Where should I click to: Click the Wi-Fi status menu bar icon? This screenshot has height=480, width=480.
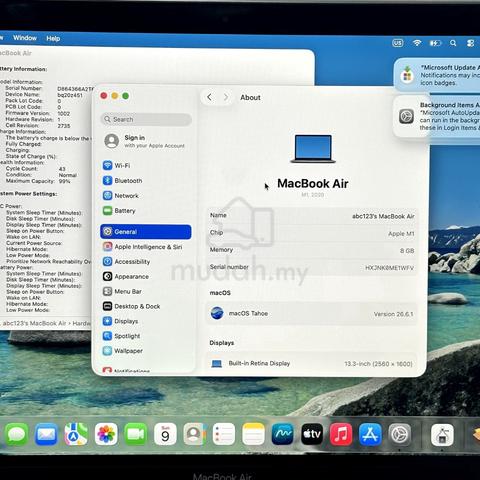[417, 43]
